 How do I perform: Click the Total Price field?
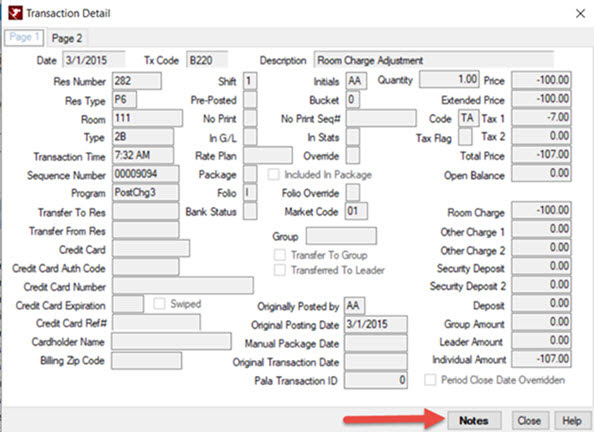click(541, 155)
